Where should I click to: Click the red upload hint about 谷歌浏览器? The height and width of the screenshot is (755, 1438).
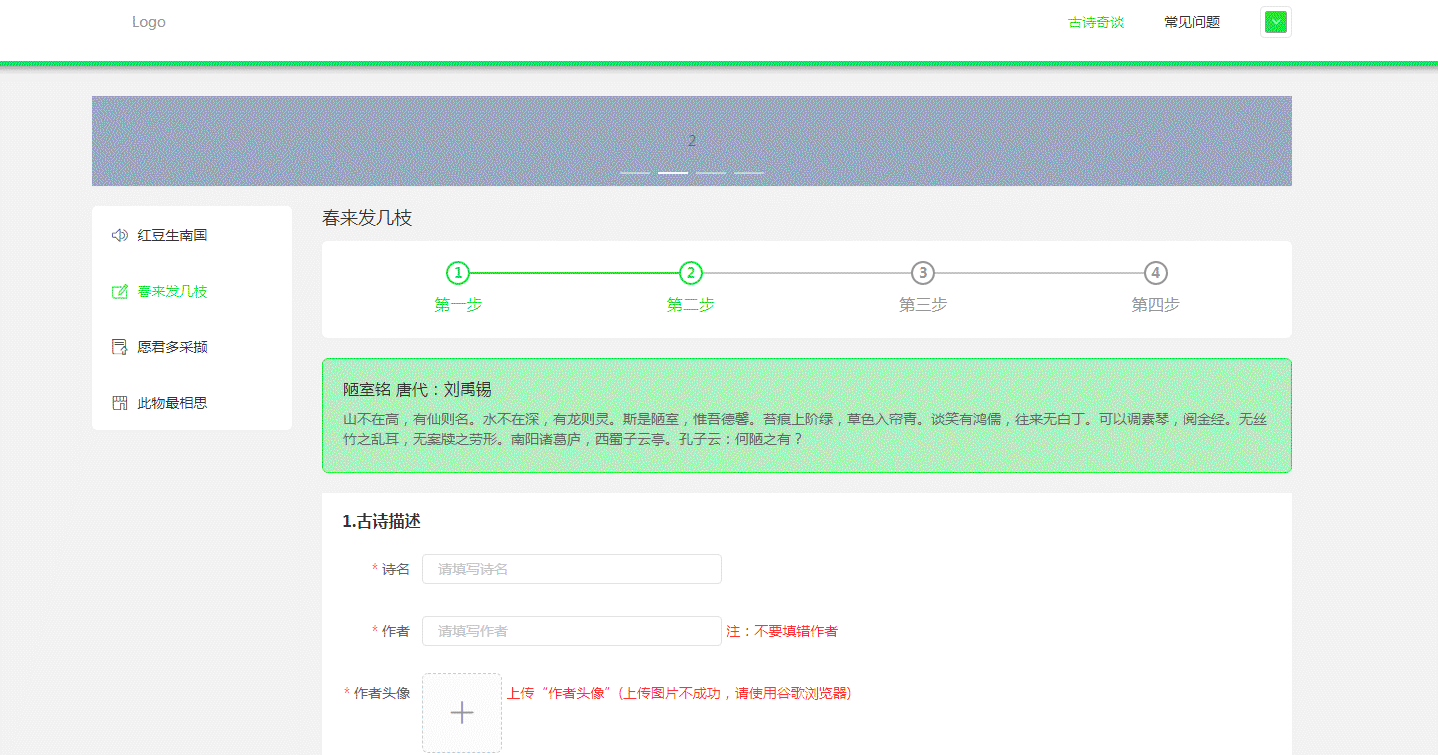point(679,693)
